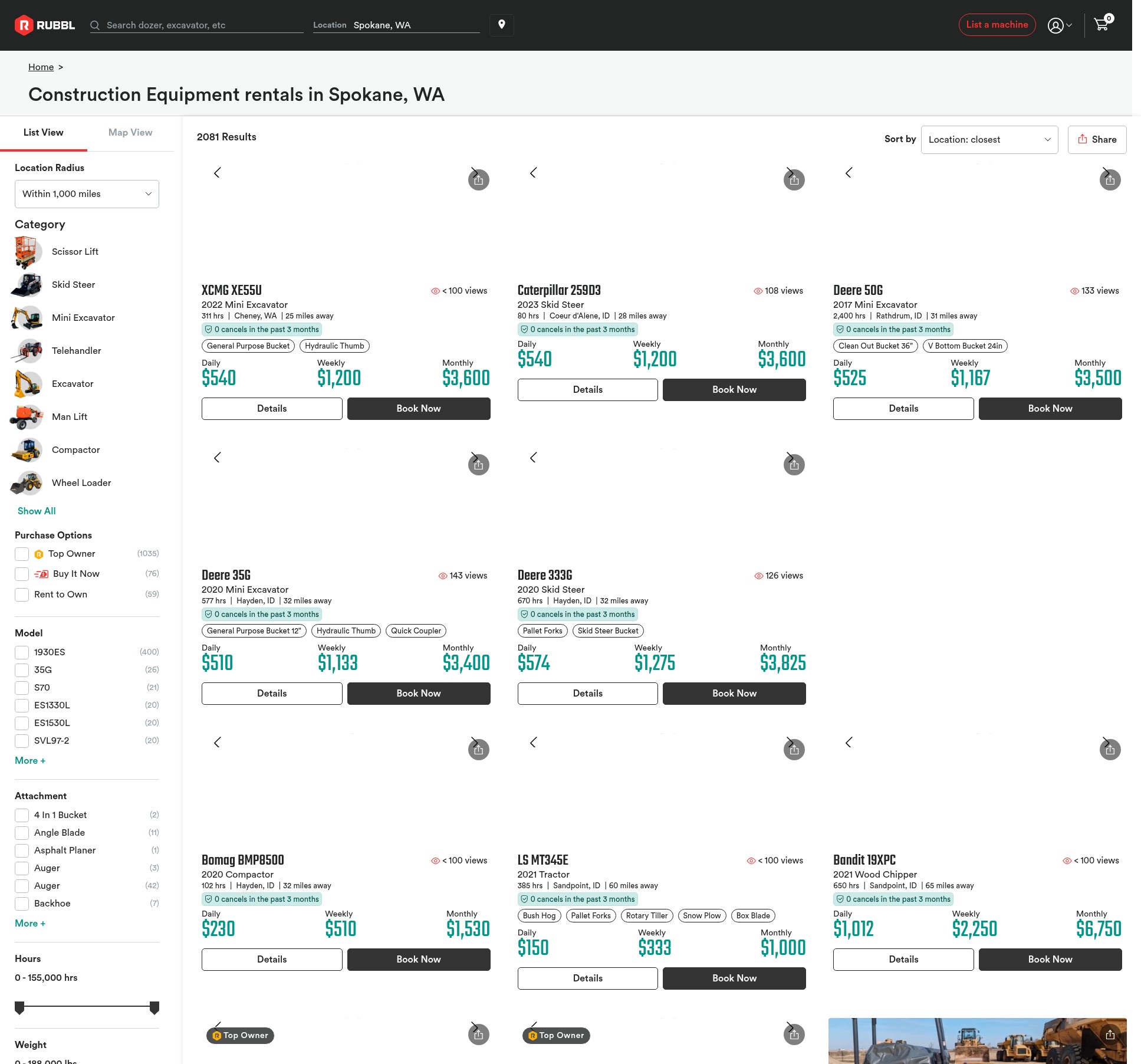The image size is (1141, 1064).
Task: Go to Home breadcrumb
Action: (41, 67)
